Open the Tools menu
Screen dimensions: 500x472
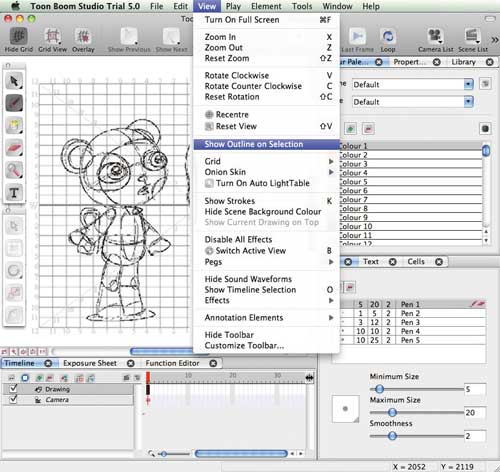[302, 6]
